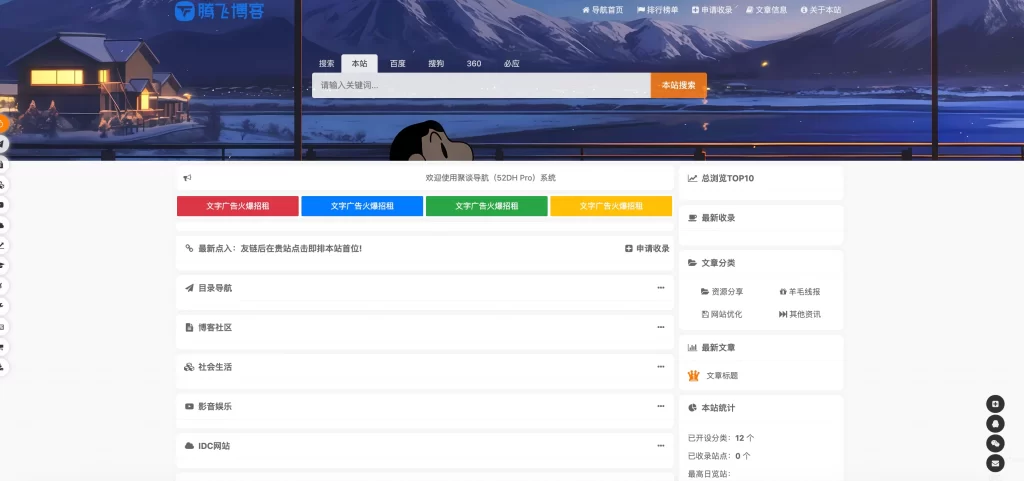The height and width of the screenshot is (481, 1024).
Task: Click the paper plane icon of 目录导航
Action: pos(189,288)
